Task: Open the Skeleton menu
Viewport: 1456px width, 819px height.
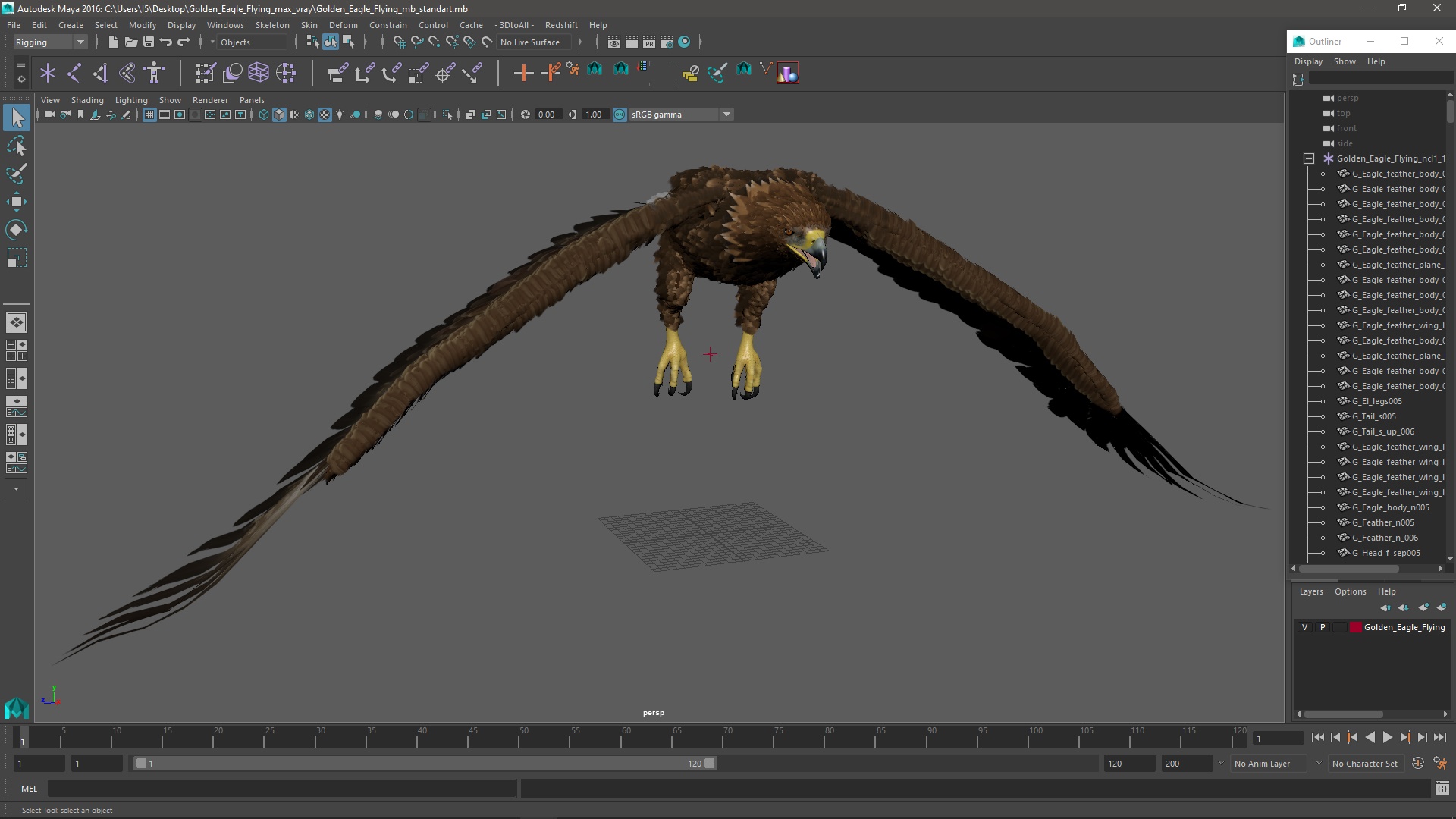Action: 272,25
